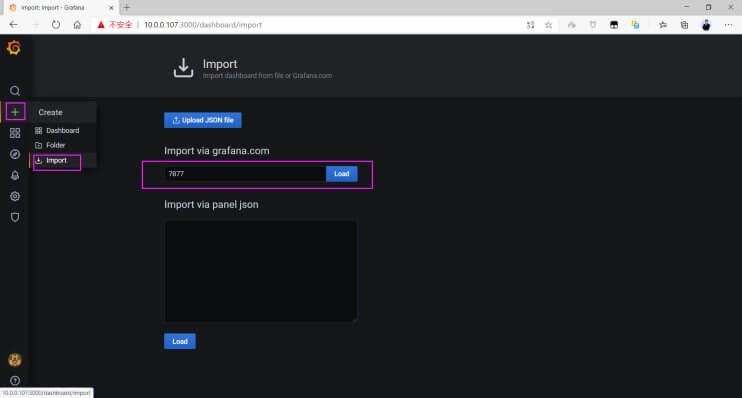Open the Alerting bell icon
Screen dimensions: 742x398
point(15,176)
